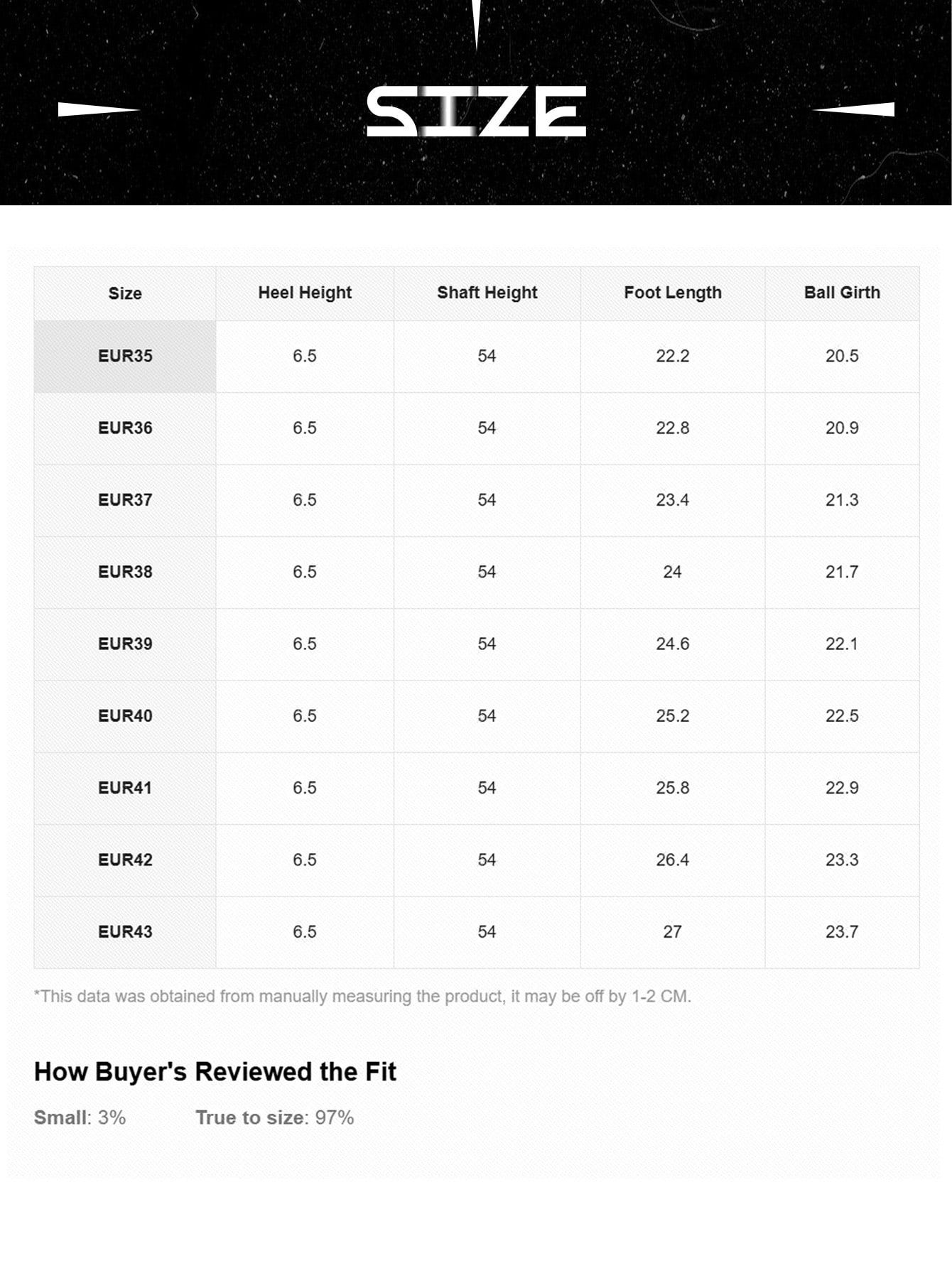Select the Ball Girth column header

coord(842,293)
